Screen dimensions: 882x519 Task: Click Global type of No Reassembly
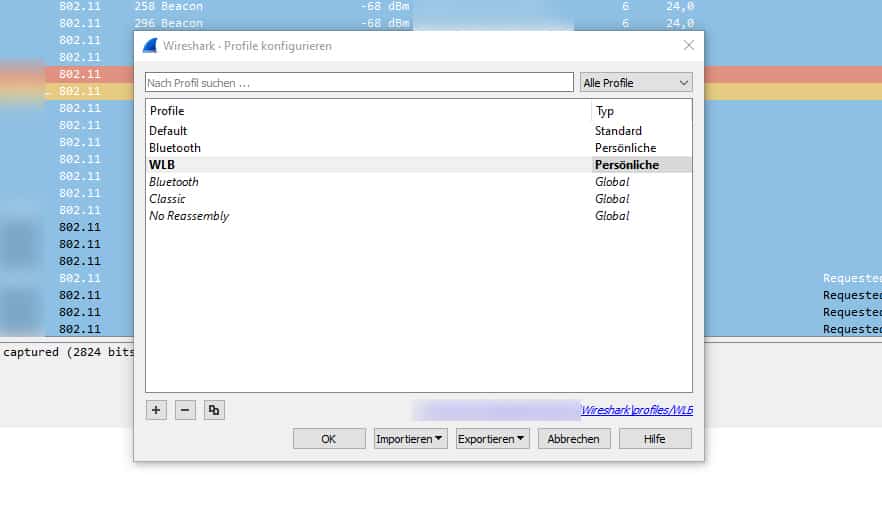pos(612,216)
